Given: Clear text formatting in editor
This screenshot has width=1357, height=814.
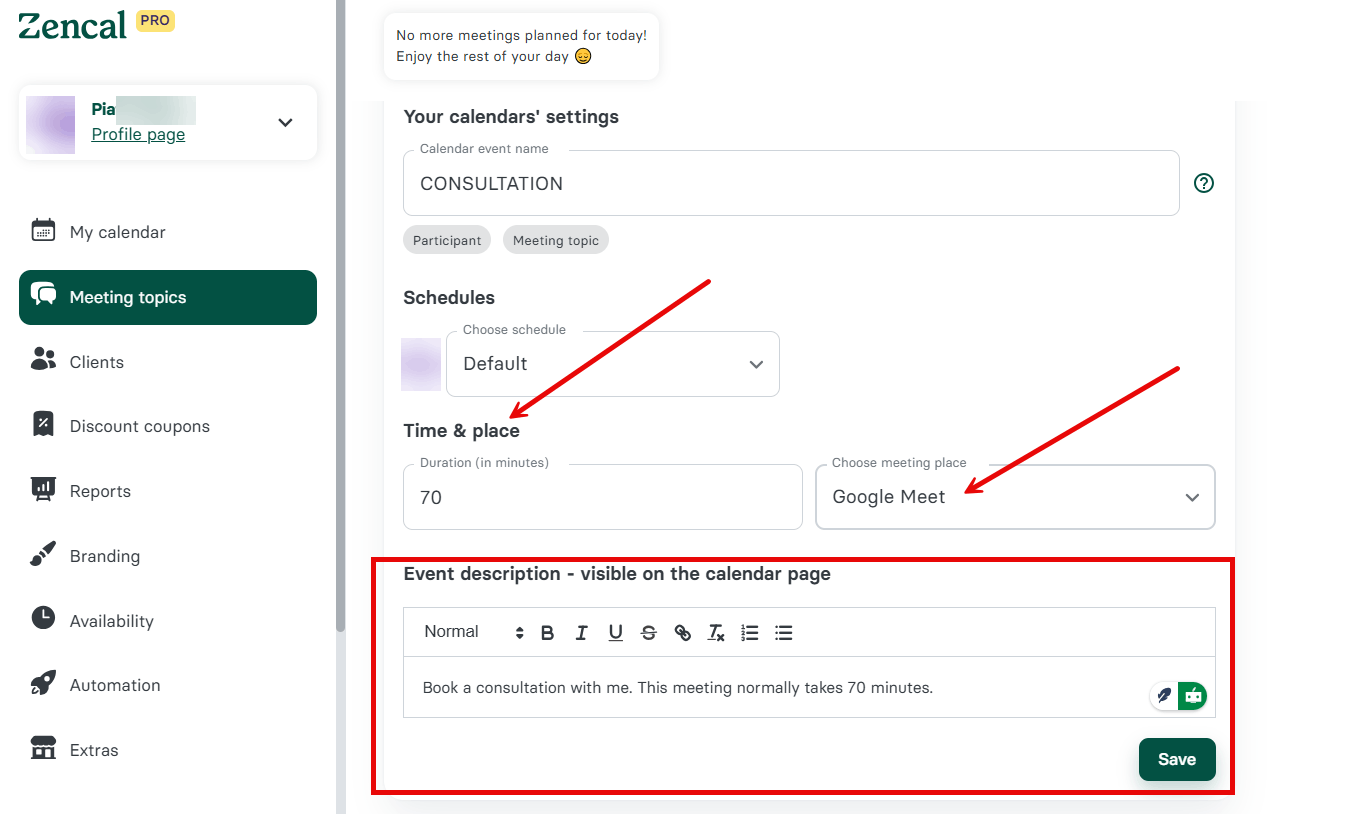Looking at the screenshot, I should [716, 633].
